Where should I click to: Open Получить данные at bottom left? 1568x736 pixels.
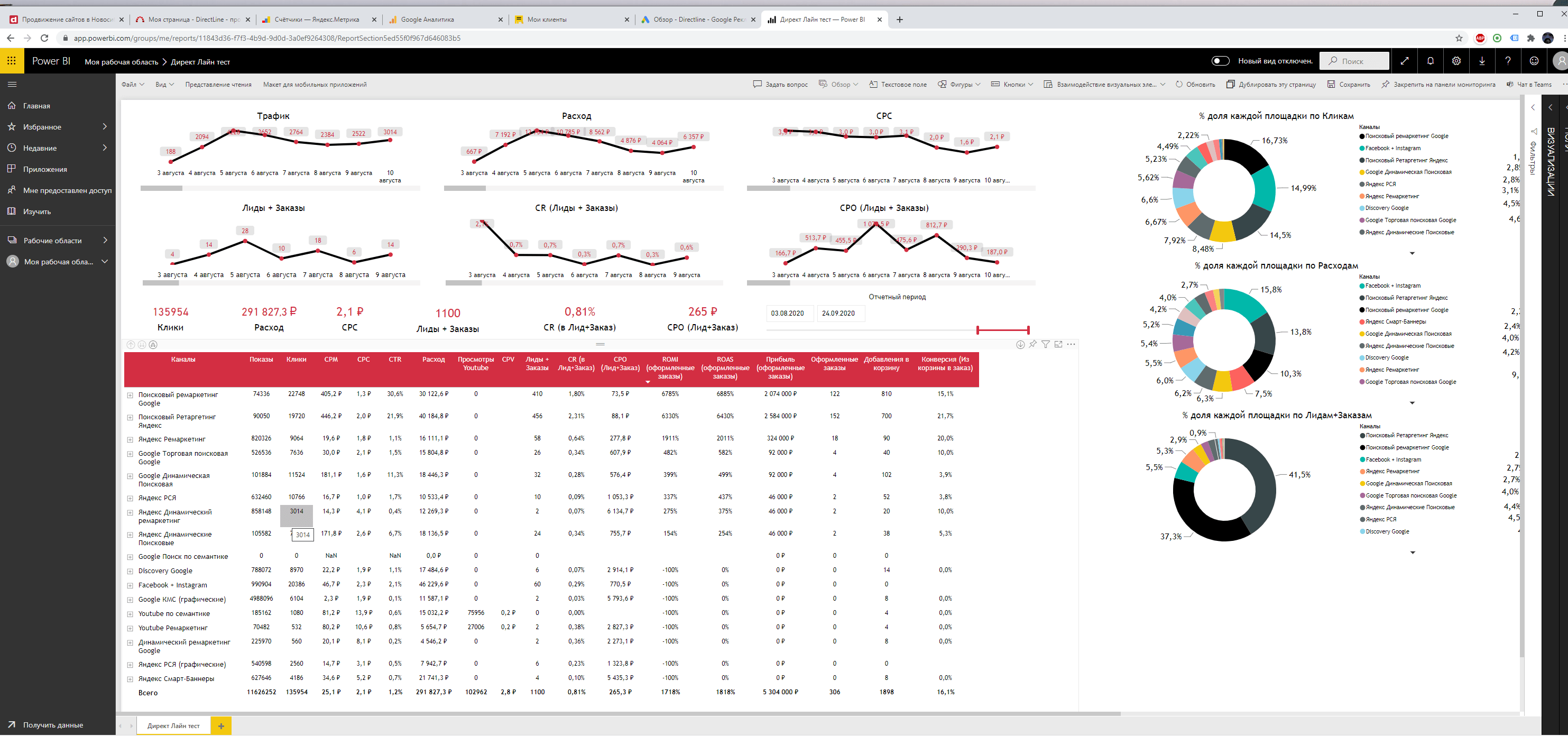(x=52, y=724)
